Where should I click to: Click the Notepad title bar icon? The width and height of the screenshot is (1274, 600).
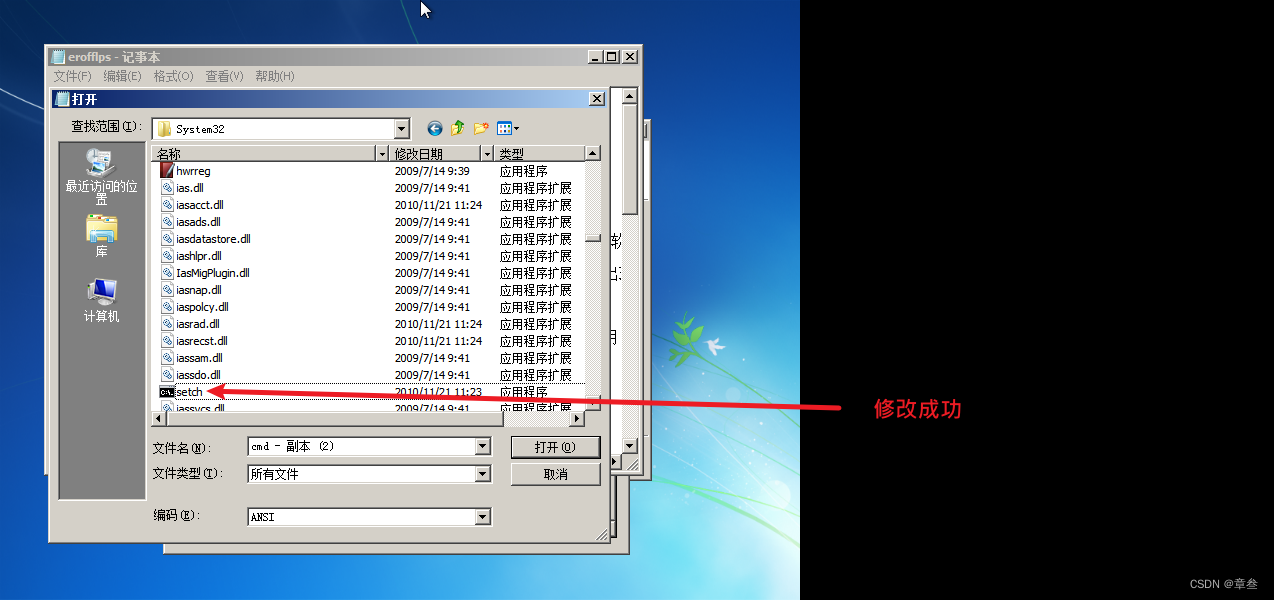58,57
